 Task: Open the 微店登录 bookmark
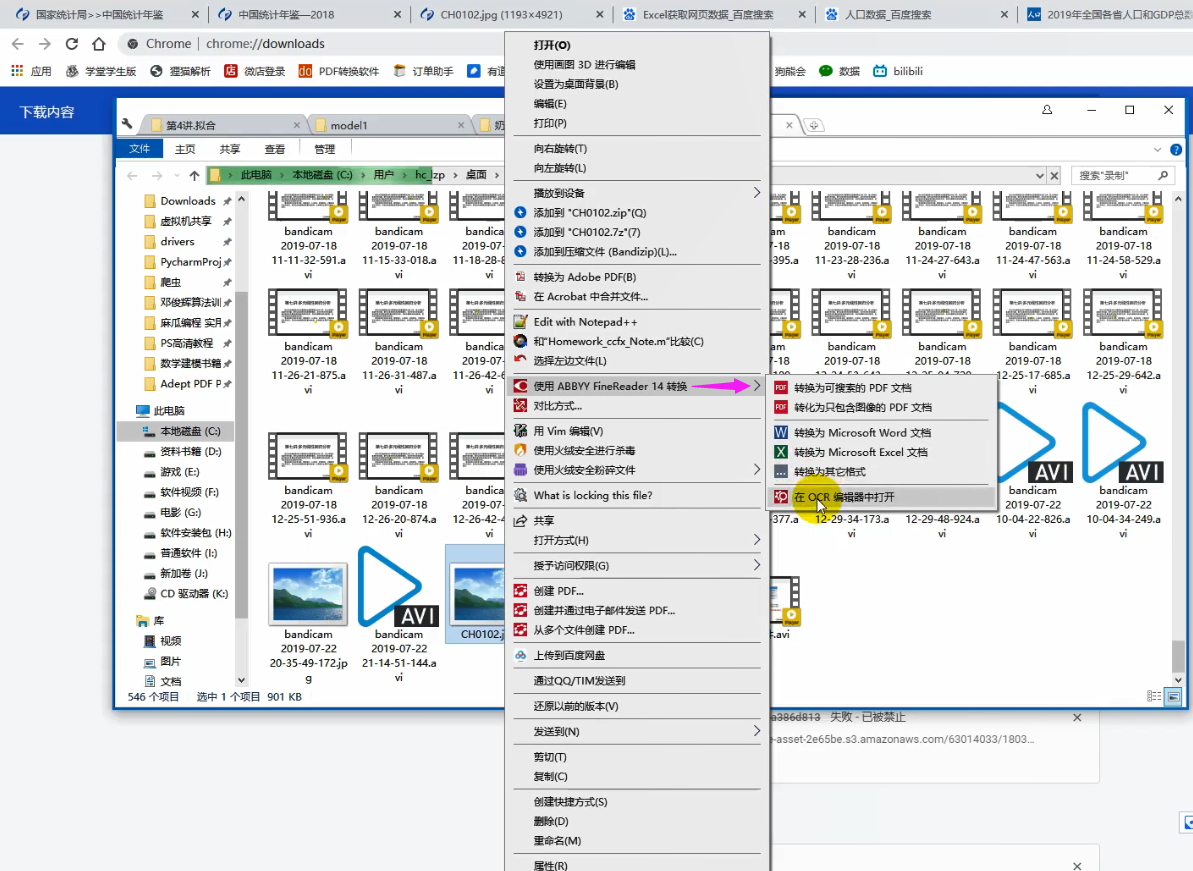[x=256, y=71]
